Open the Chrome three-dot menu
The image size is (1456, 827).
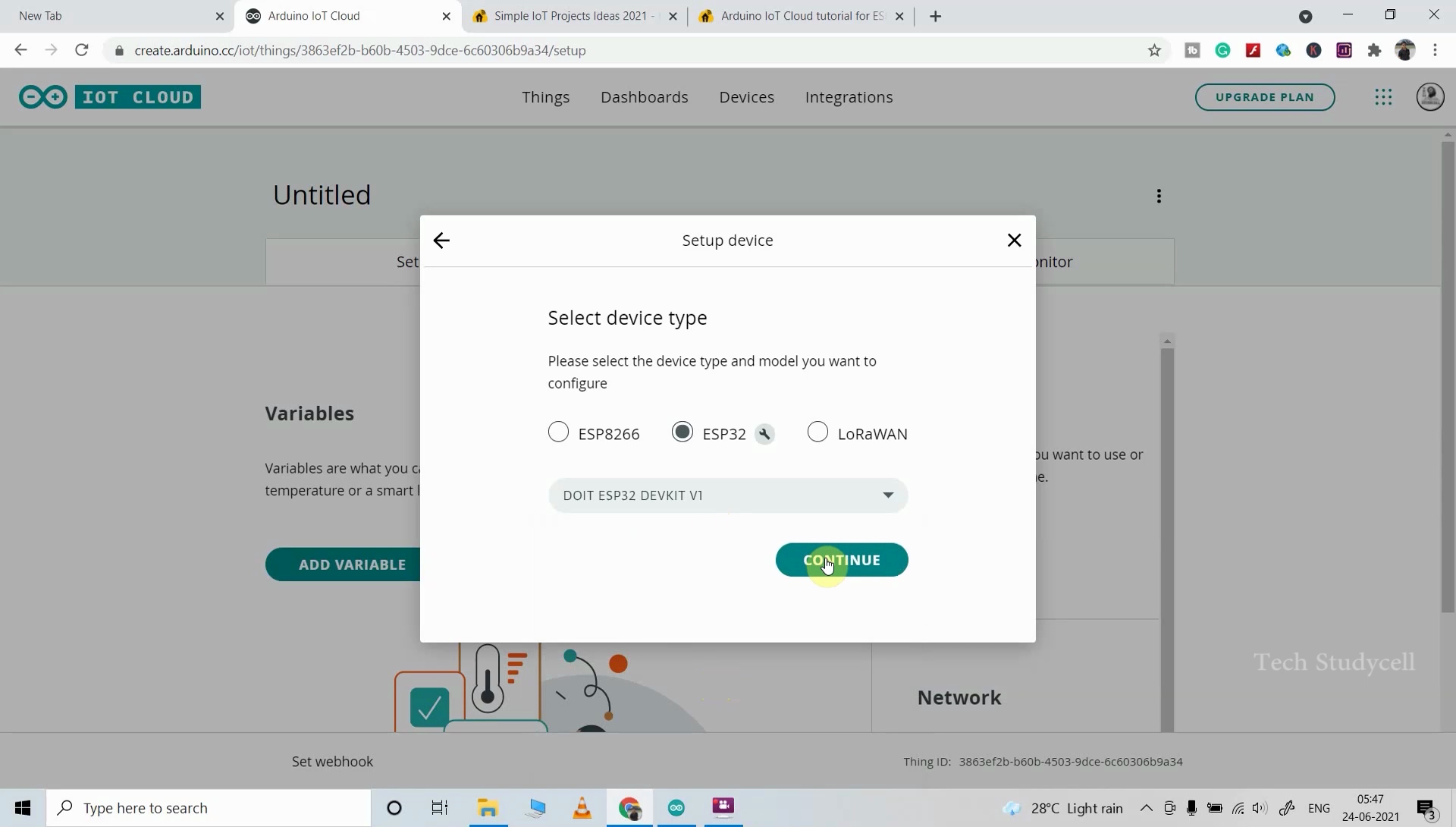1435,51
